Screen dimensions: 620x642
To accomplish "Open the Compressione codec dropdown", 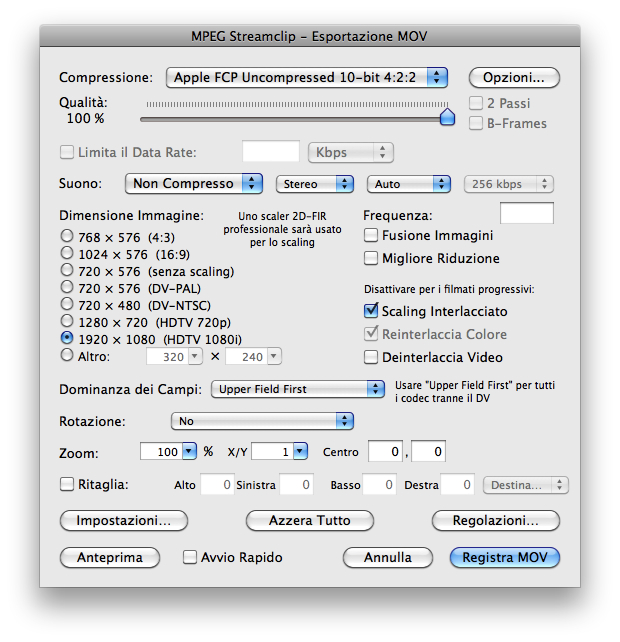I will pyautogui.click(x=306, y=77).
